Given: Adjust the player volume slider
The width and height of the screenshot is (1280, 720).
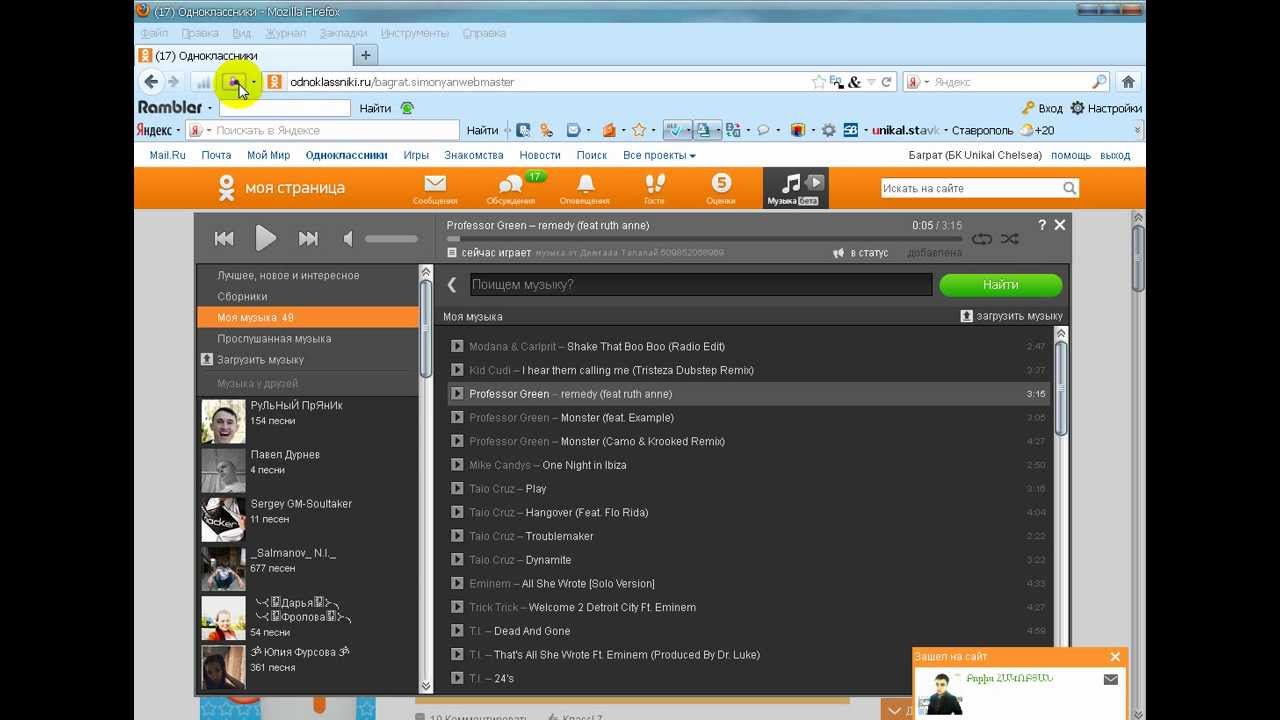Looking at the screenshot, I should pos(391,239).
